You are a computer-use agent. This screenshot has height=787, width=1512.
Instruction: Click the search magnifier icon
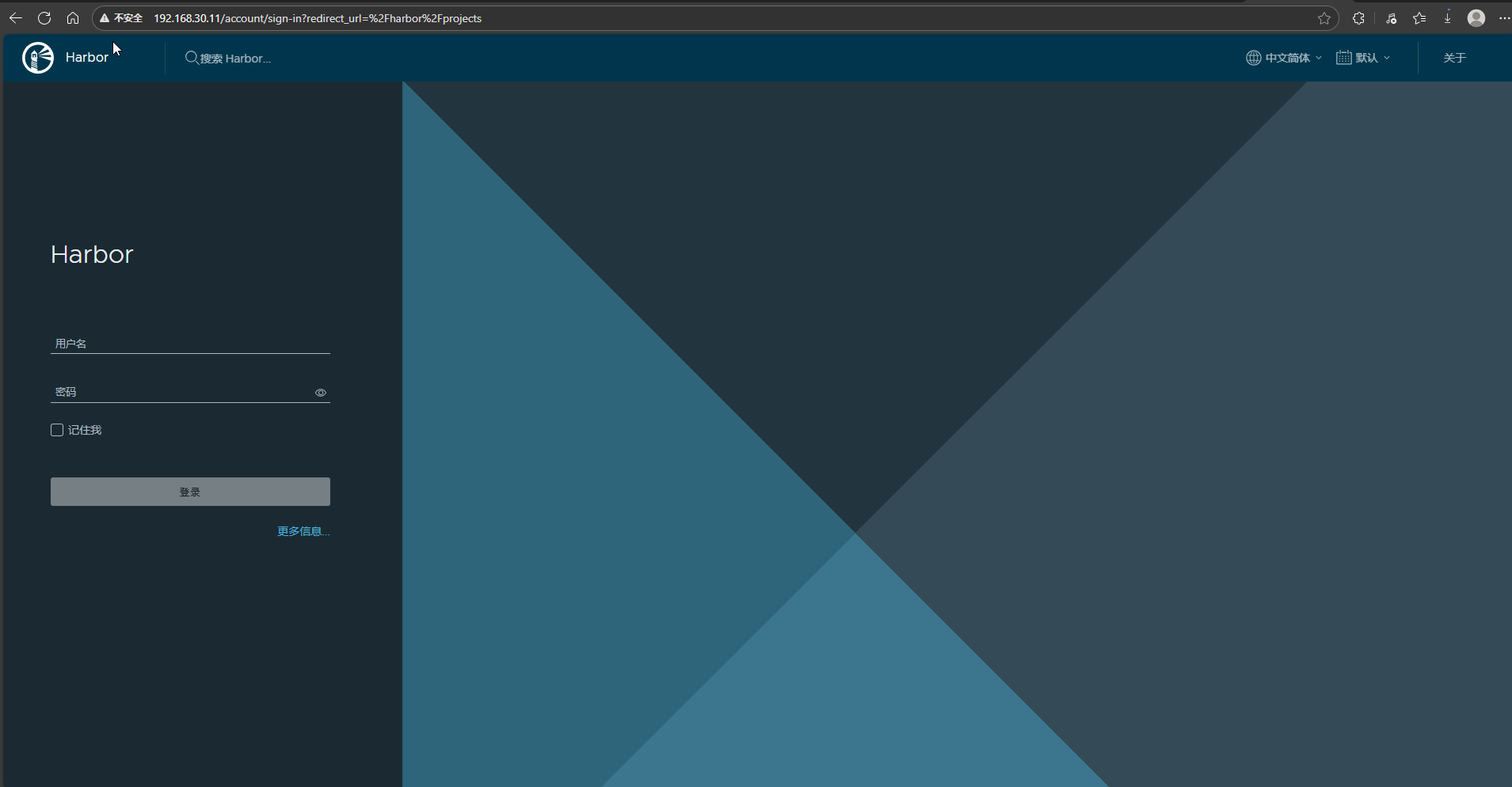tap(192, 58)
